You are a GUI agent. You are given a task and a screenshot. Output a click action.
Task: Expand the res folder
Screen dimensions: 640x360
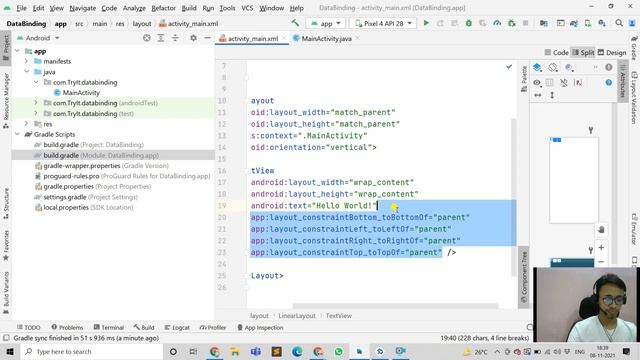(26, 124)
